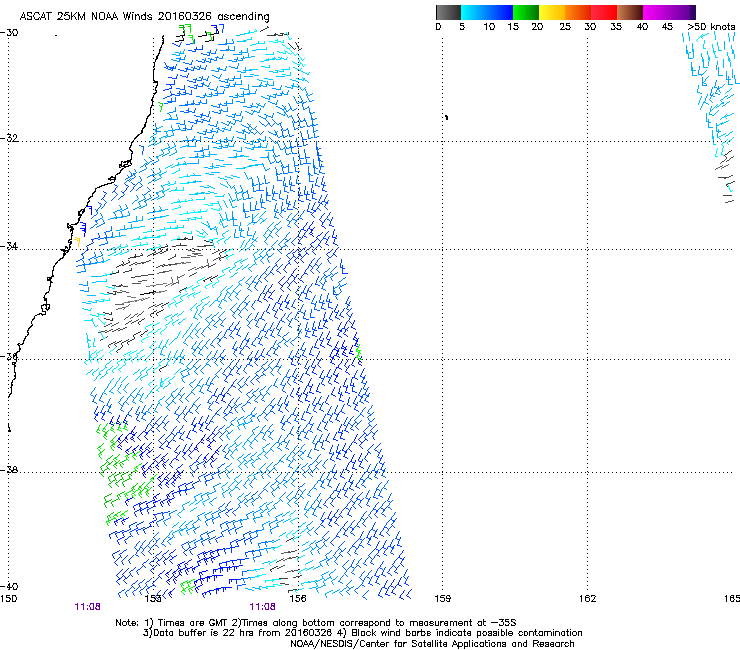
Task: Click the legend scale label '20'
Action: [537, 27]
